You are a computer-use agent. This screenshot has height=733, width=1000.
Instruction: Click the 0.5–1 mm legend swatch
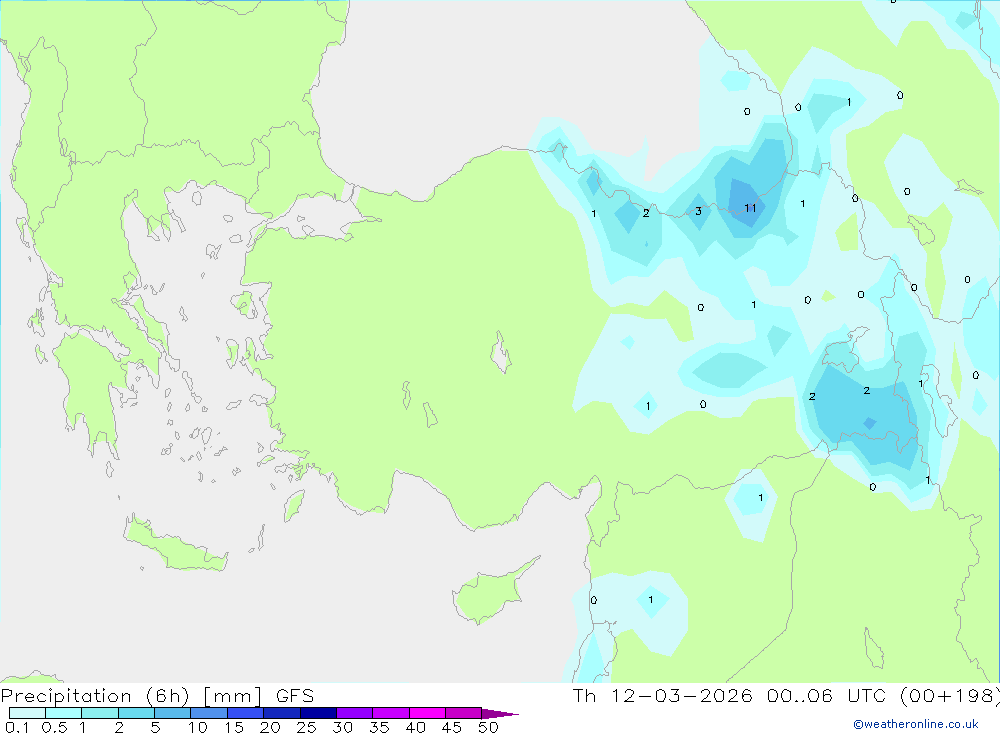click(x=63, y=713)
